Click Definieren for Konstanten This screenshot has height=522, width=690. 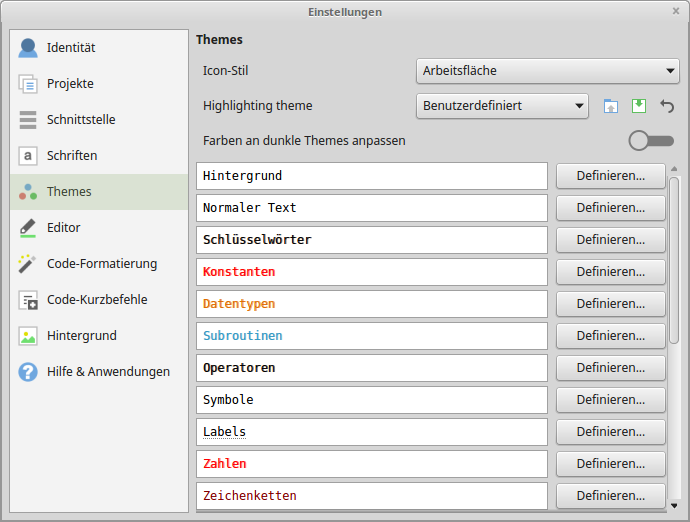tap(610, 272)
